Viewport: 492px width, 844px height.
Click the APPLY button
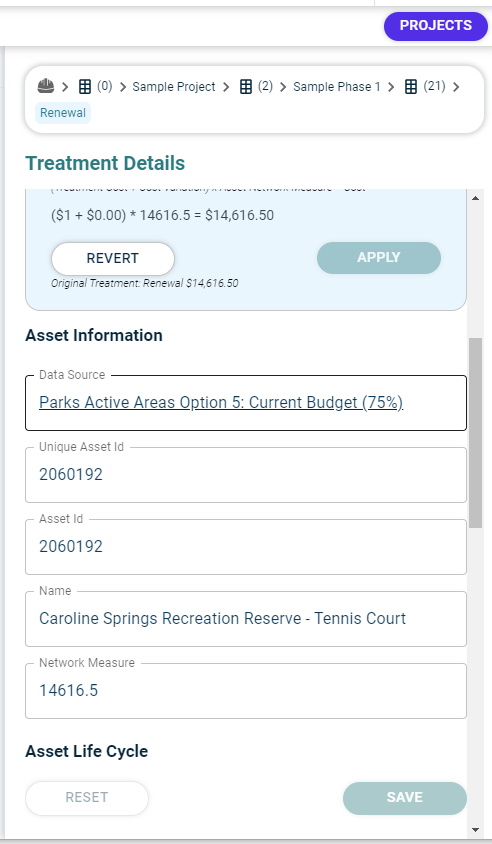[x=378, y=257]
